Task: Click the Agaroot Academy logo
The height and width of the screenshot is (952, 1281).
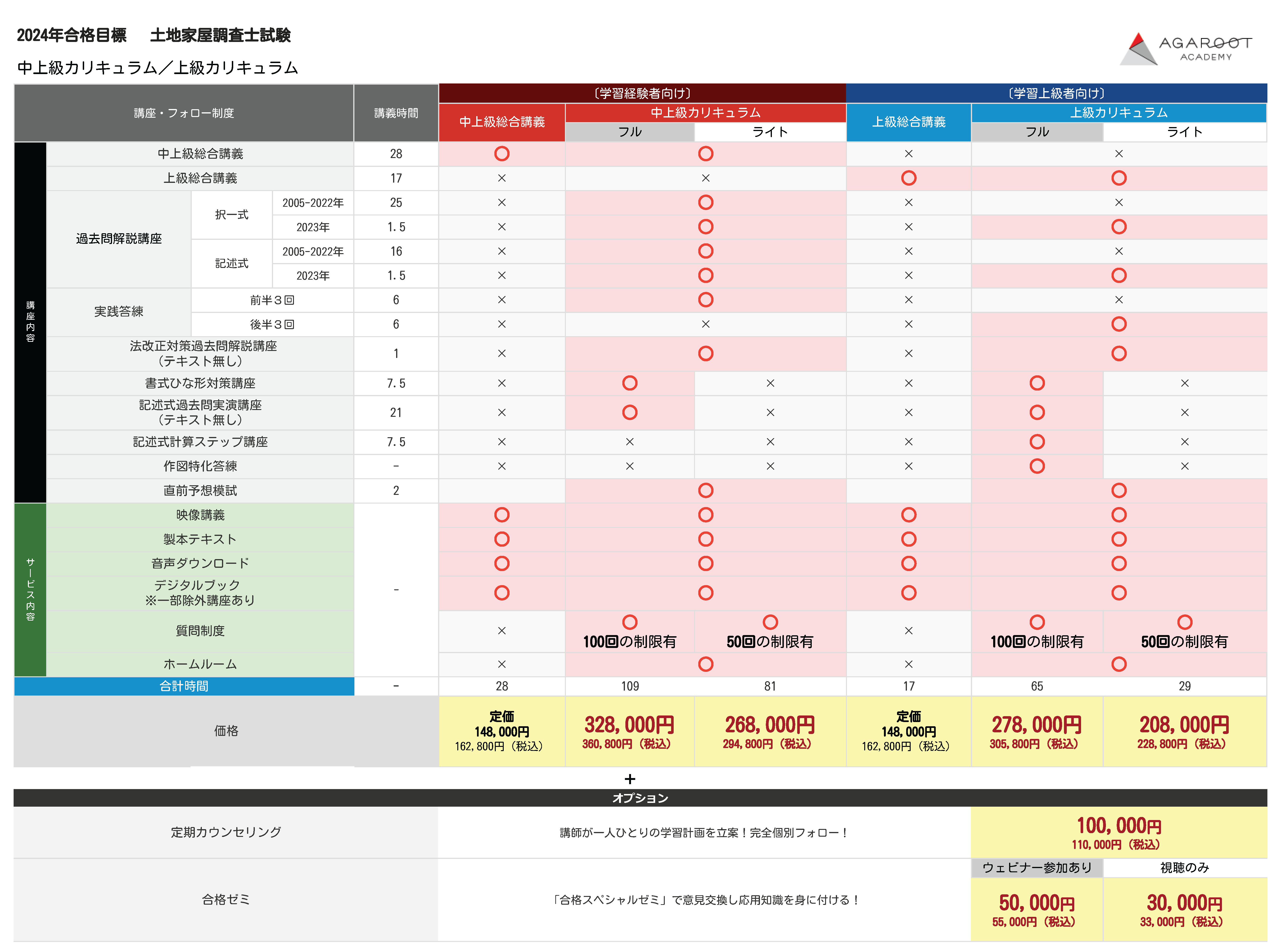Action: point(1186,49)
